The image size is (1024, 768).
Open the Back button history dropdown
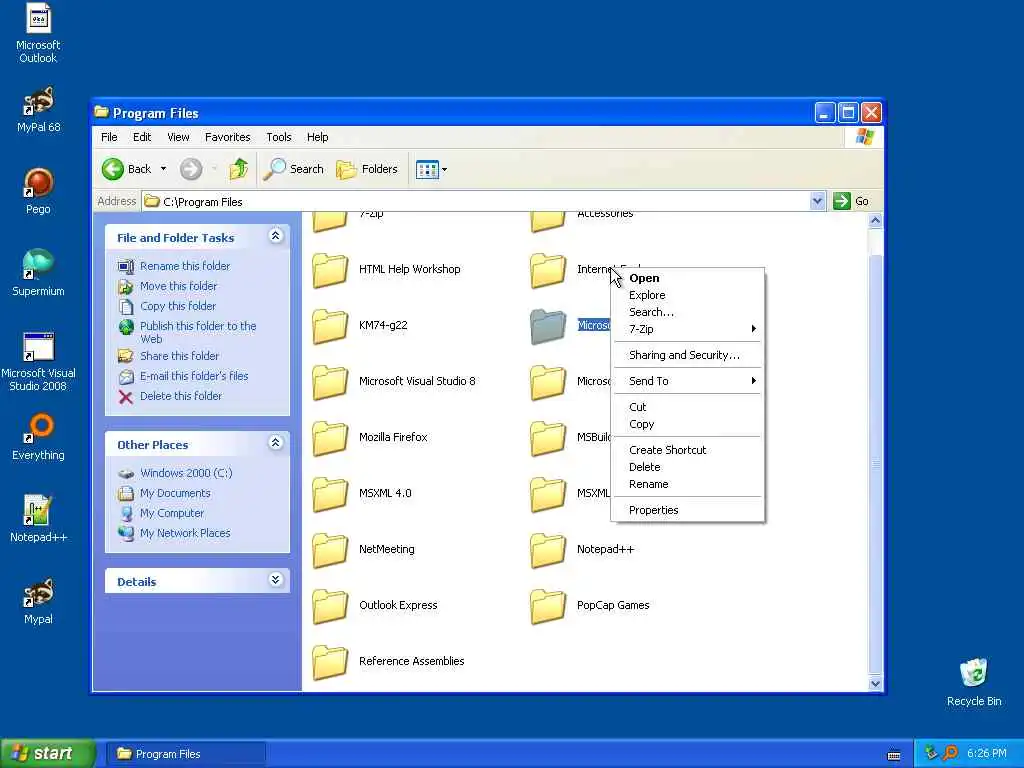pyautogui.click(x=163, y=169)
